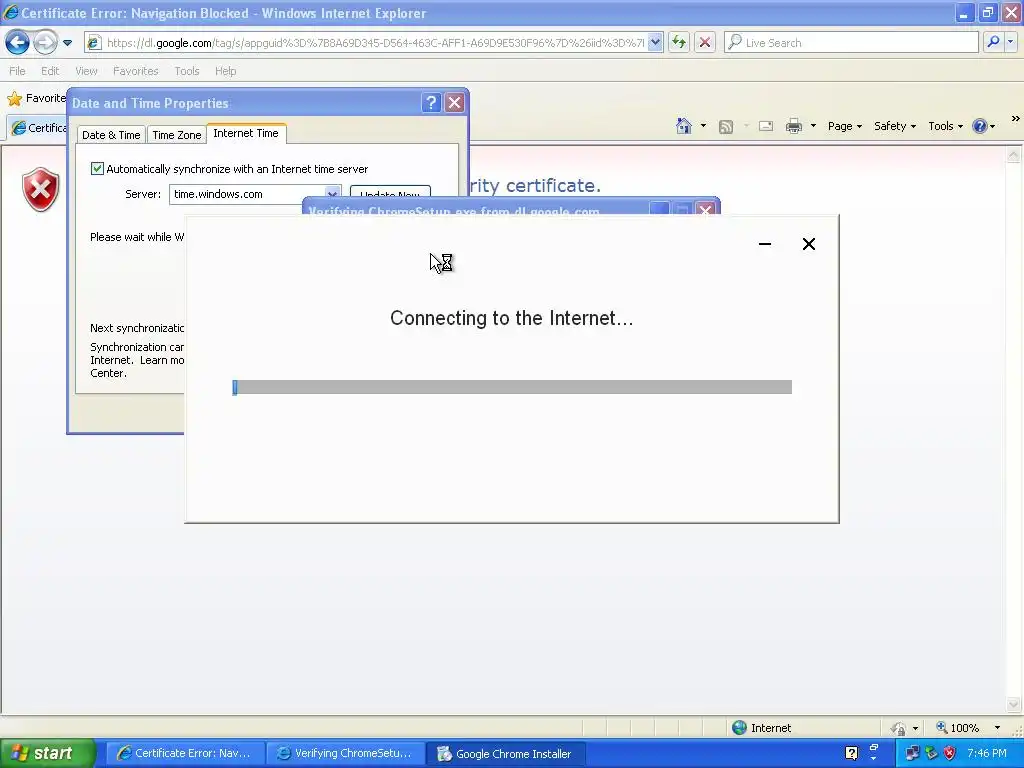
Task: Click the page scrollbar down arrow
Action: (1013, 705)
